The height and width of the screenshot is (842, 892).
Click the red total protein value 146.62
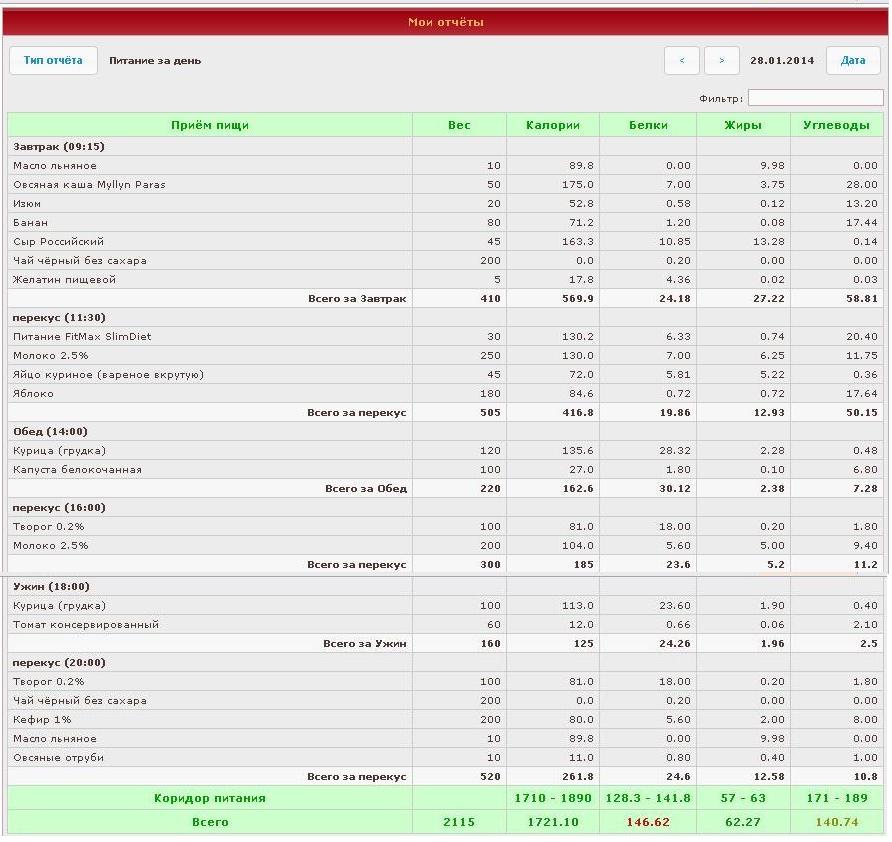pos(648,822)
